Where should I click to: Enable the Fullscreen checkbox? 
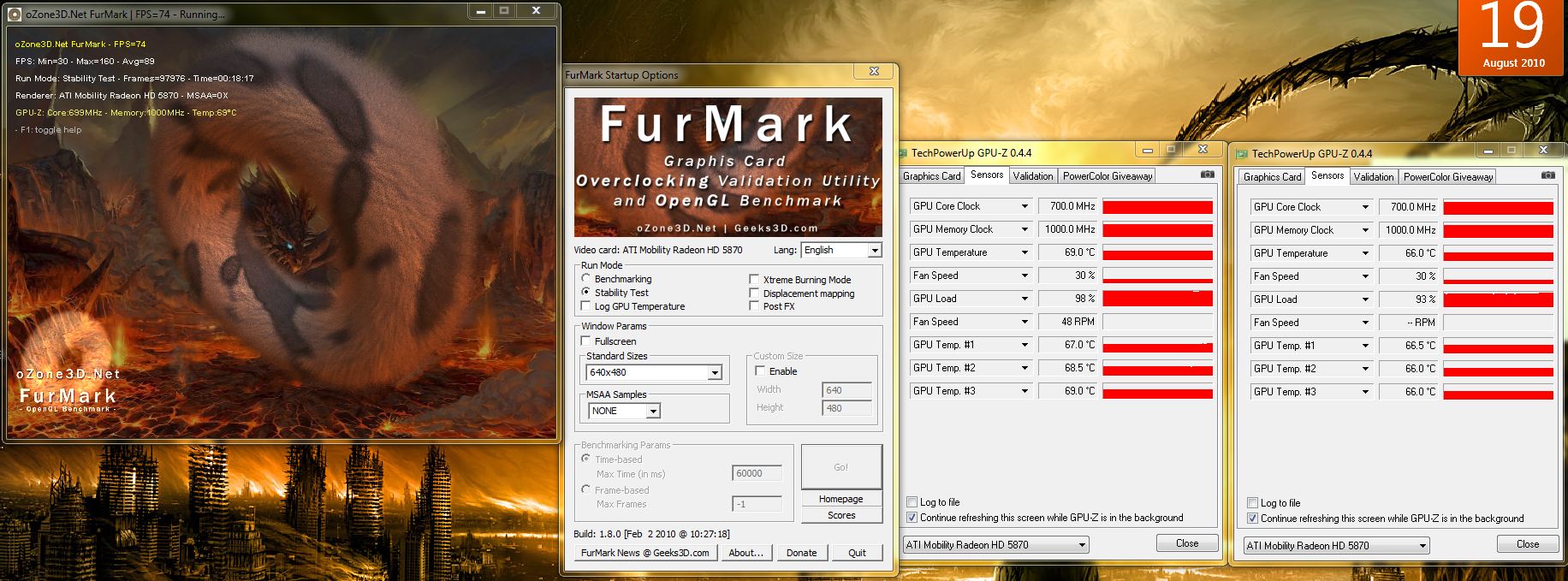click(x=586, y=341)
